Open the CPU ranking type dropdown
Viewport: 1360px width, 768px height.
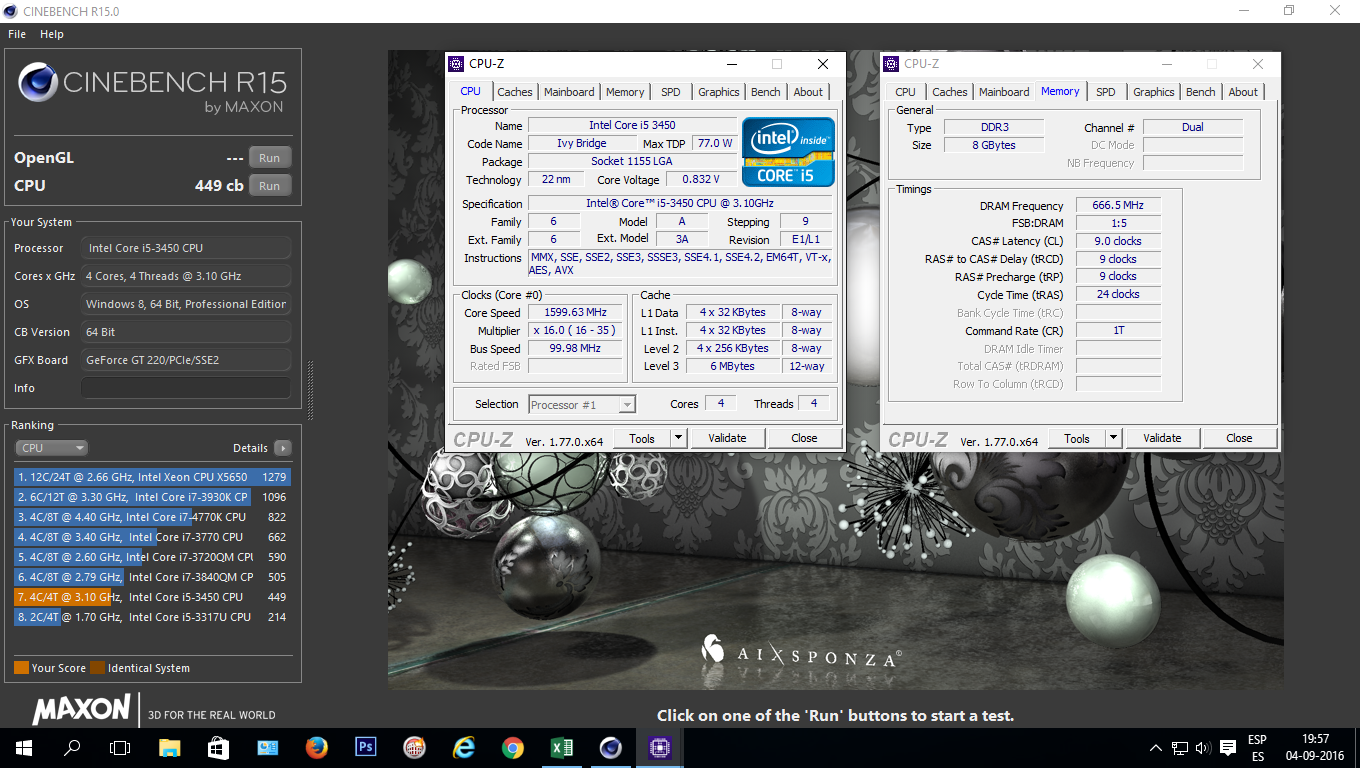point(51,448)
